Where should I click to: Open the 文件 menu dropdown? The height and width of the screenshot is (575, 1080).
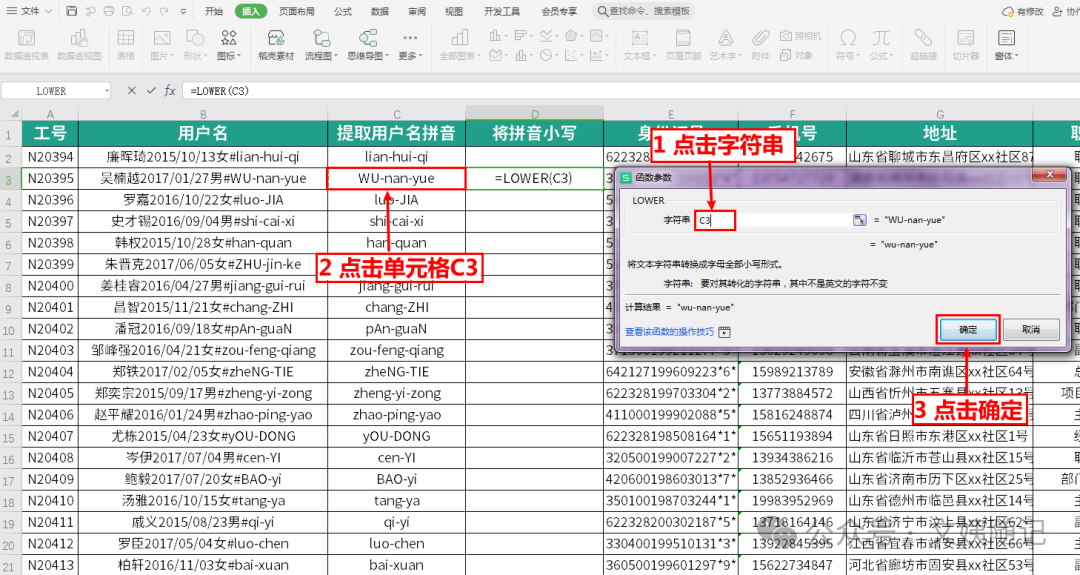pos(30,11)
